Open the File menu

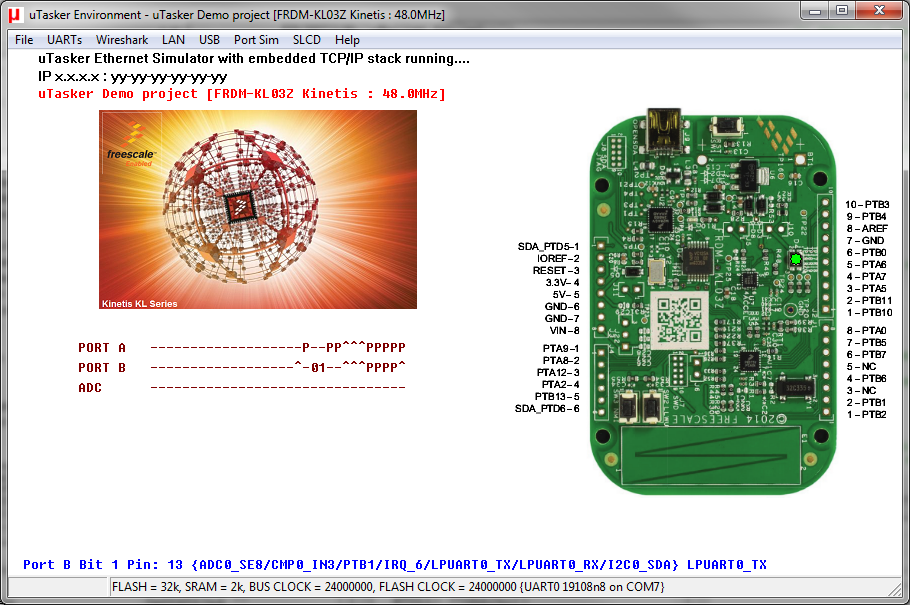(24, 39)
